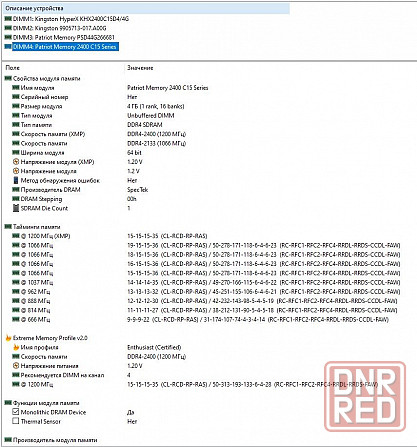Select the timing row starting 19-15-15-36
Screen dimensions: 417x447
[263, 245]
